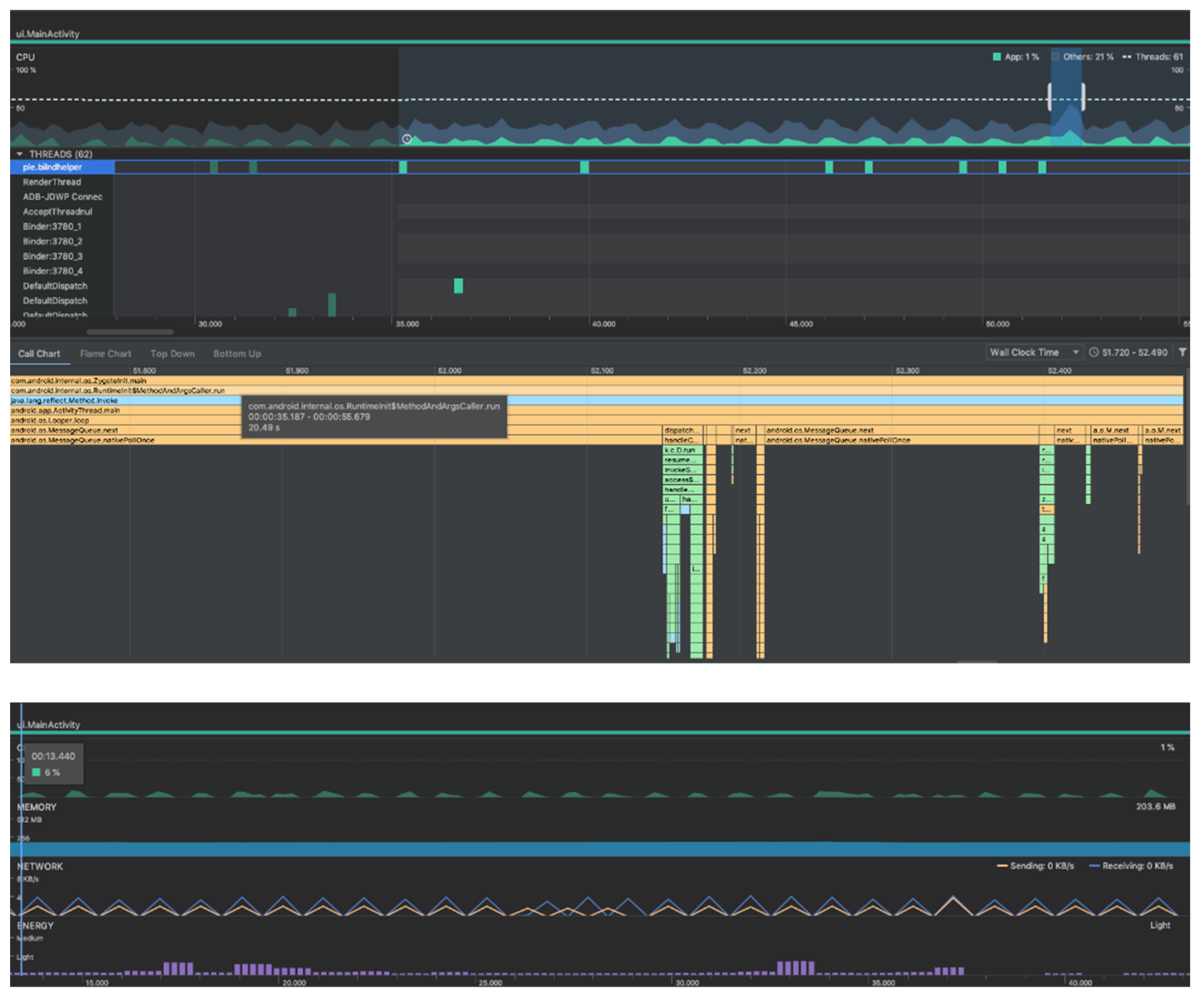Select the Call Chart tab
Screen dimensions: 1204x999
pyautogui.click(x=39, y=354)
